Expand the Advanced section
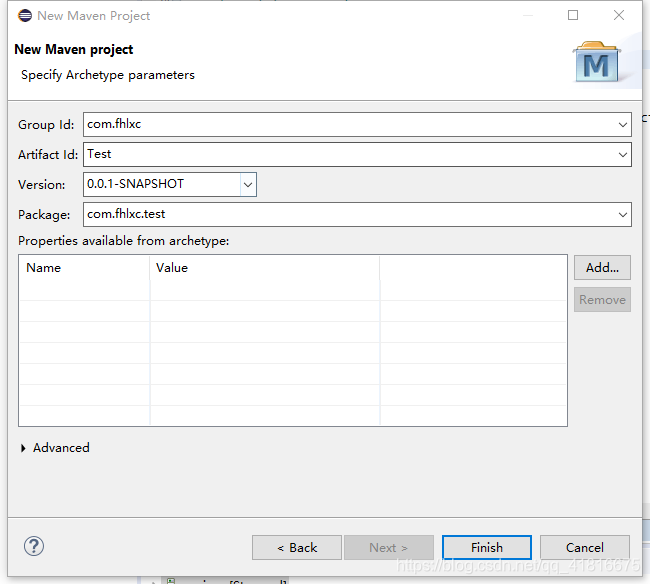 (x=24, y=448)
